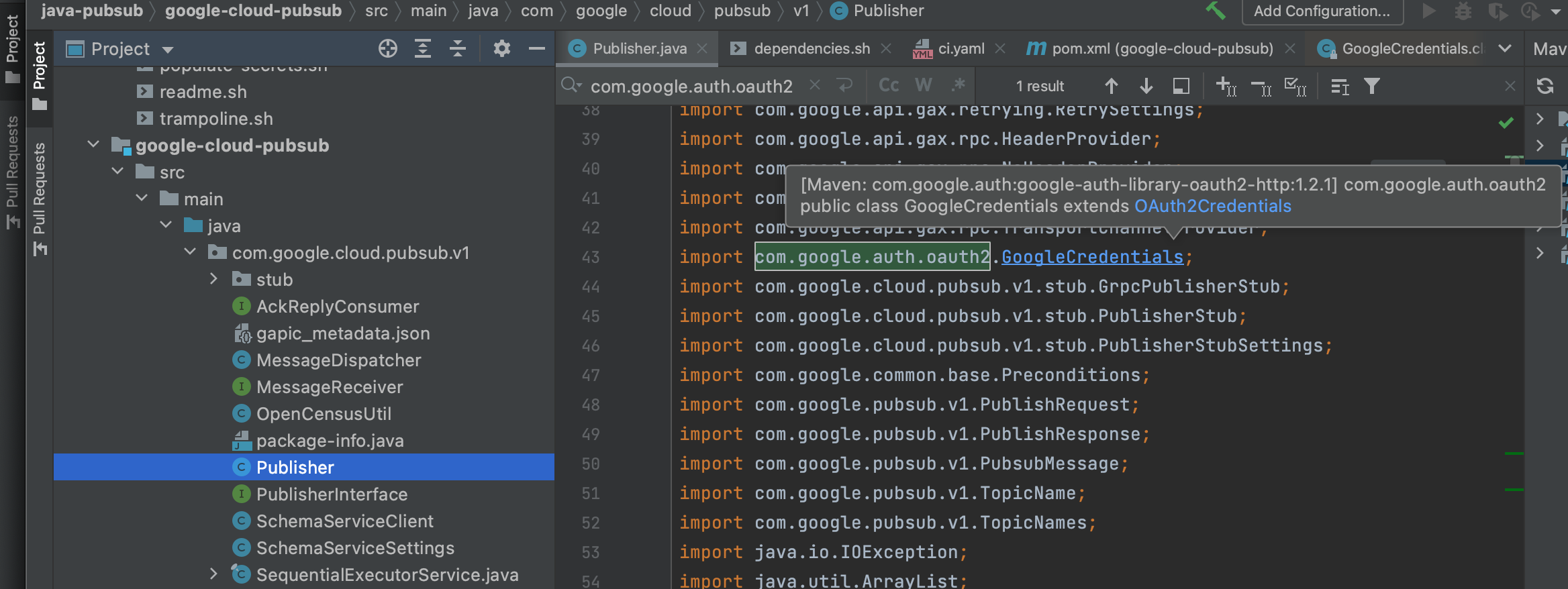Open search results in Find window icon
The image size is (1568, 589).
[1340, 87]
